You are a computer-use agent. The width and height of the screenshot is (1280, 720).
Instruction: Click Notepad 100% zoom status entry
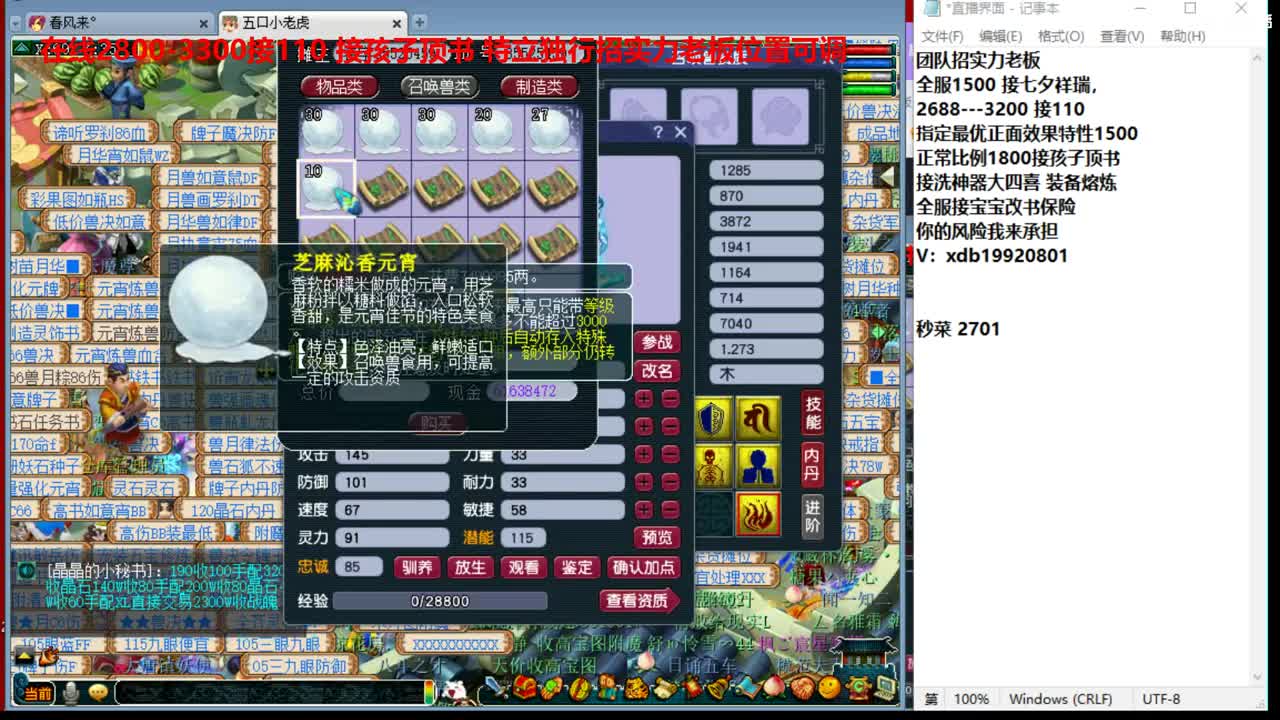(971, 699)
